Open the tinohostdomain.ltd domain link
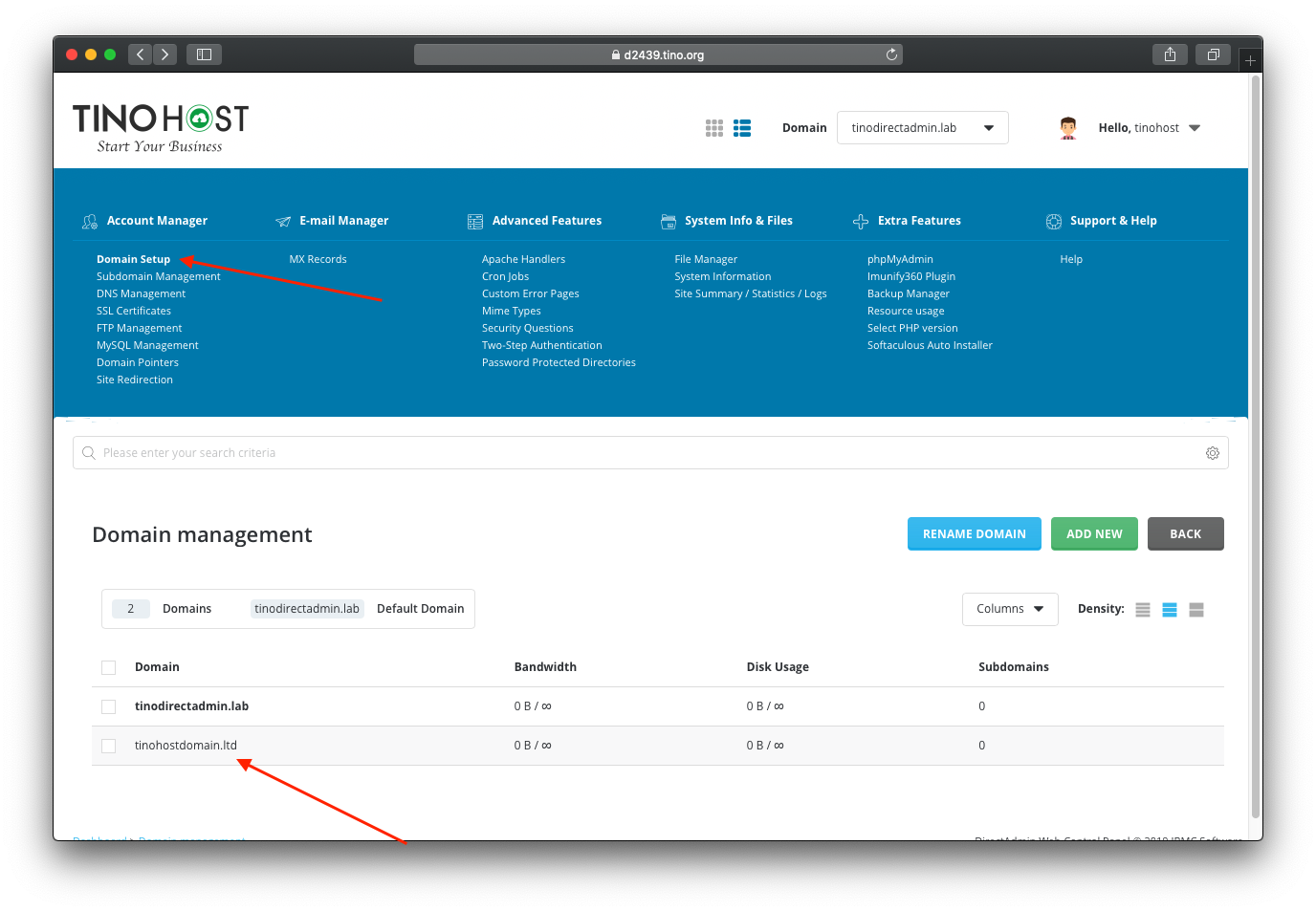Viewport: 1316px width, 911px height. [186, 746]
